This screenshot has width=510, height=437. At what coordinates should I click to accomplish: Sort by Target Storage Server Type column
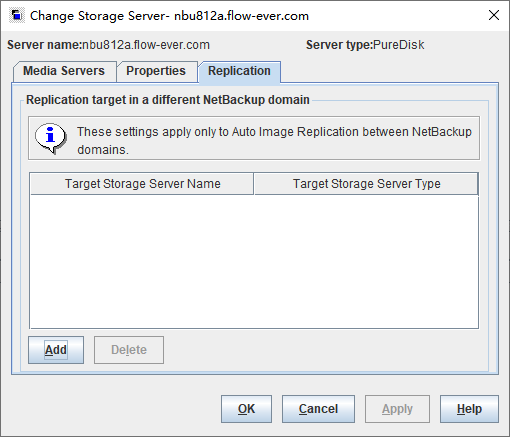tap(366, 184)
